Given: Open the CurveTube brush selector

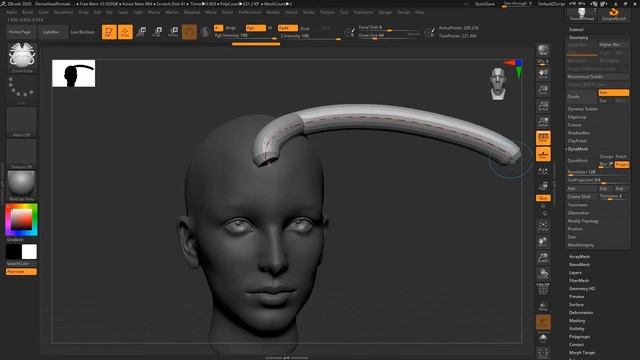Looking at the screenshot, I should coord(22,58).
